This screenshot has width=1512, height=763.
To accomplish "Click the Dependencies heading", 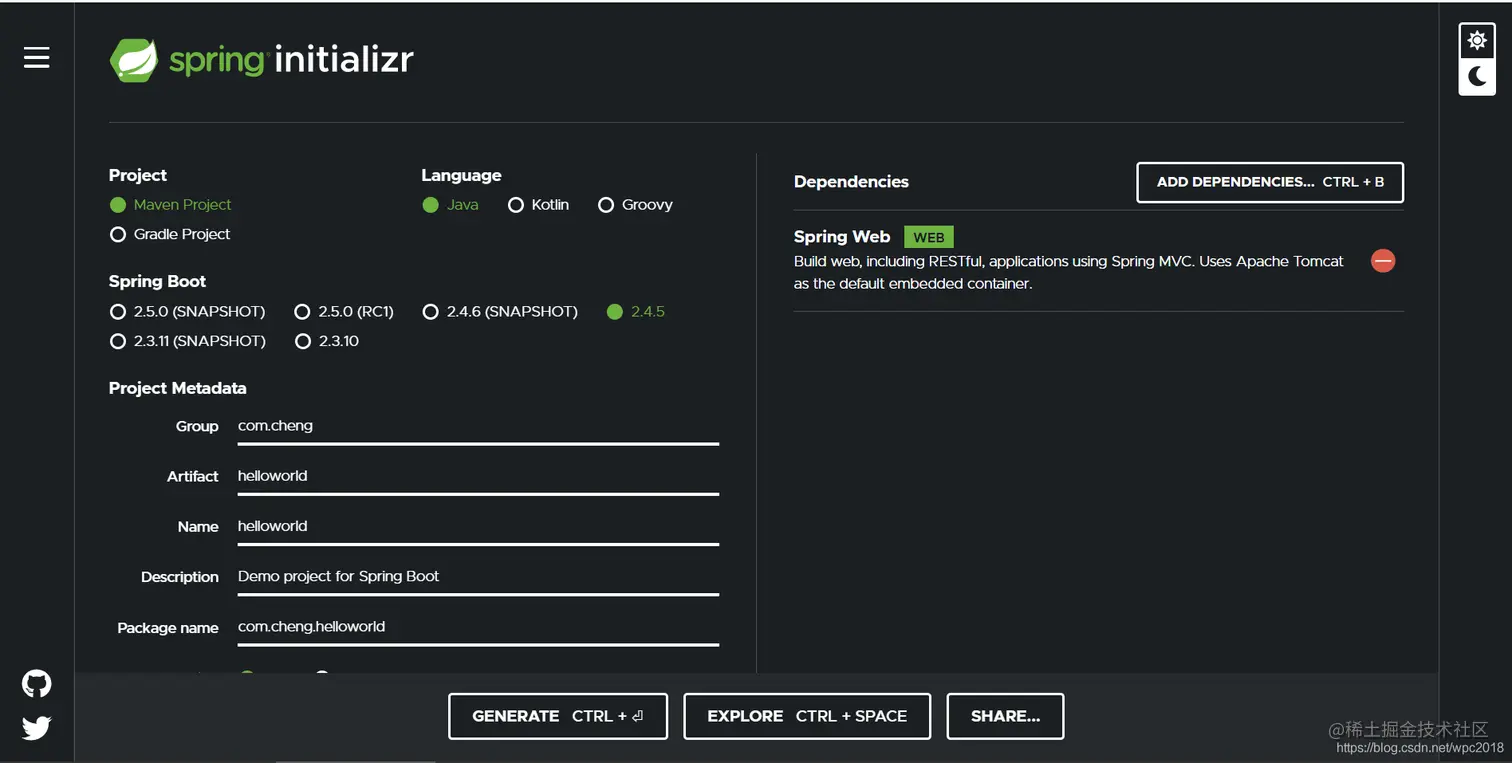I will click(x=851, y=182).
